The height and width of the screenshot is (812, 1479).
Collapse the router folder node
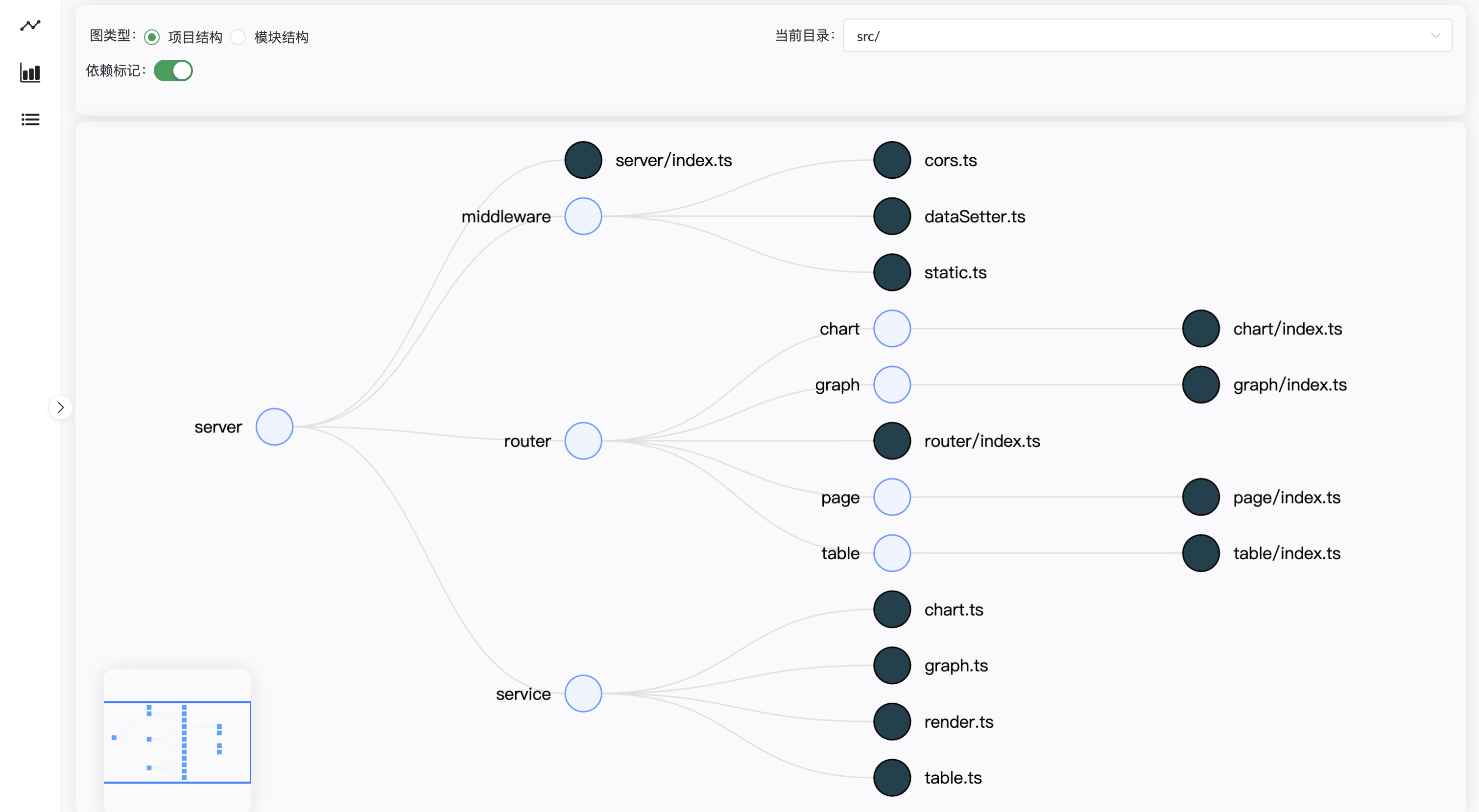click(x=583, y=441)
